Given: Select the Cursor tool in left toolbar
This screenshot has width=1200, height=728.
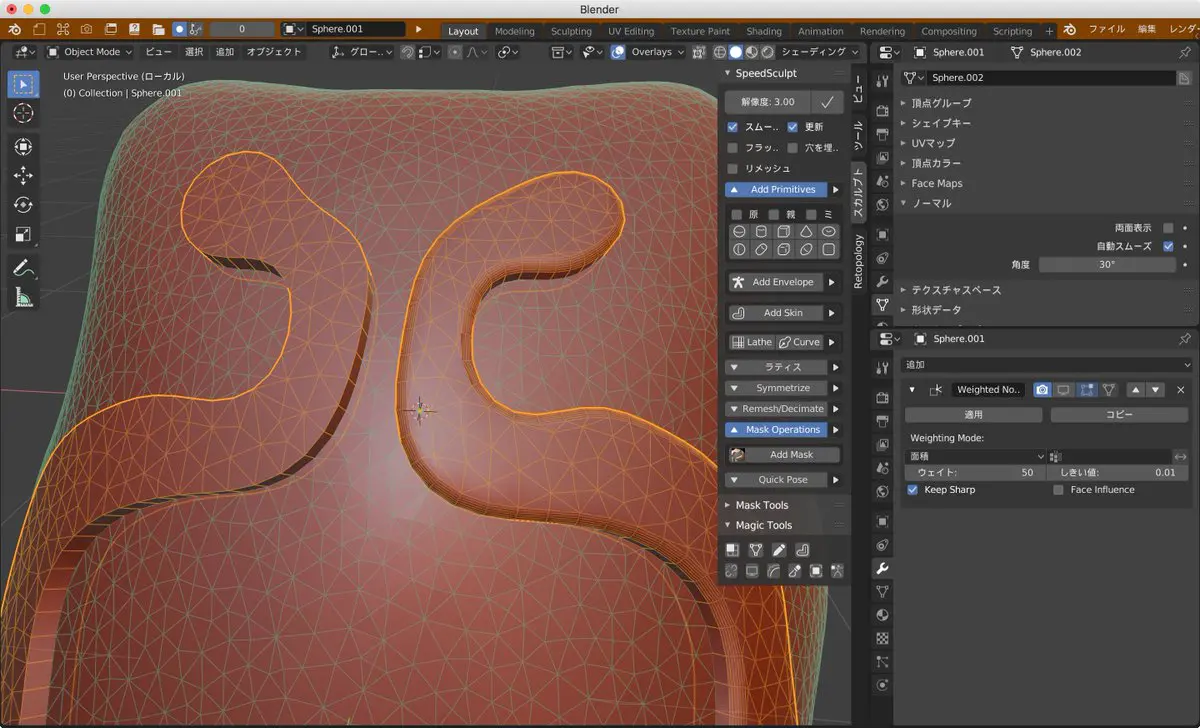Looking at the screenshot, I should [x=22, y=113].
